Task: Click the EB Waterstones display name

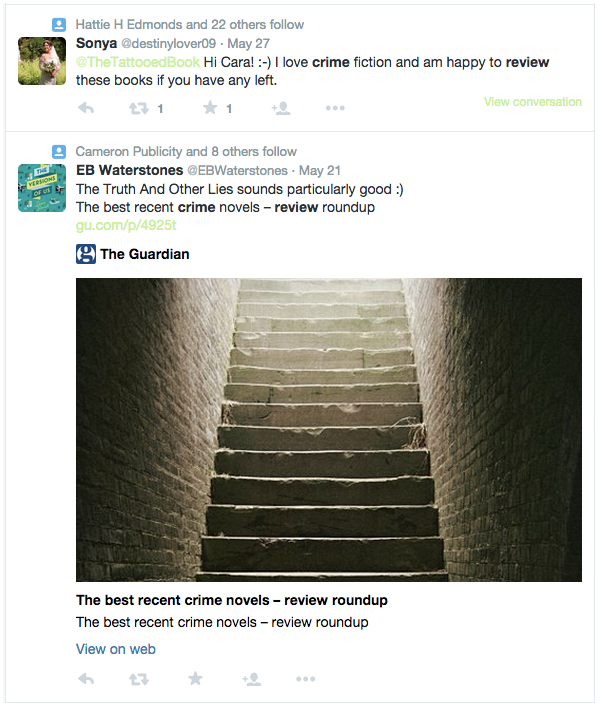Action: (130, 170)
